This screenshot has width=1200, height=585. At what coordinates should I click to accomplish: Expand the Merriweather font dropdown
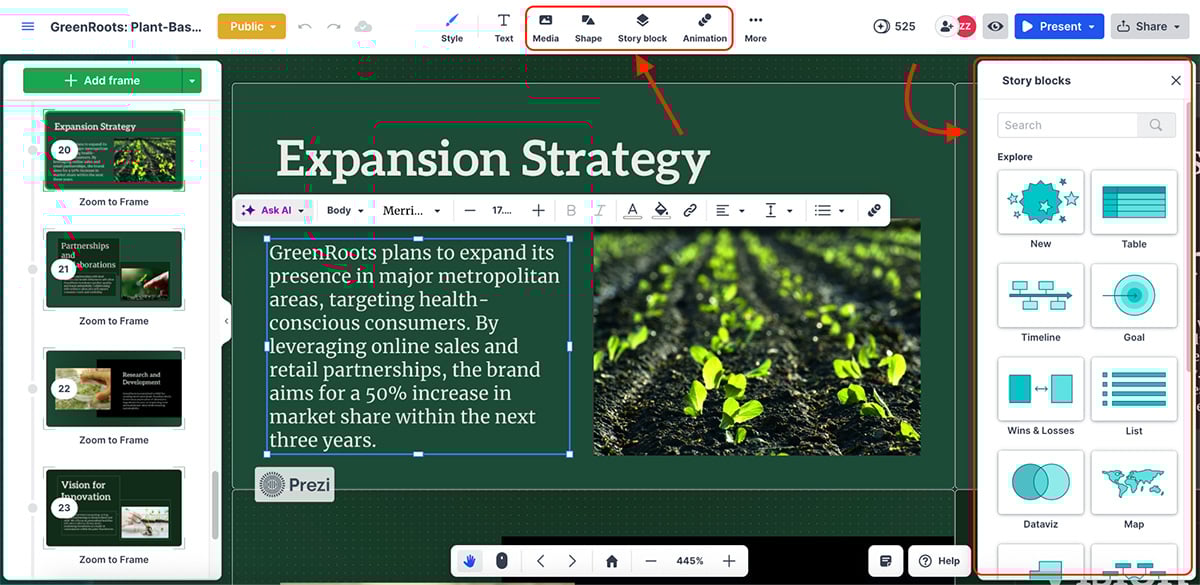[x=412, y=210]
